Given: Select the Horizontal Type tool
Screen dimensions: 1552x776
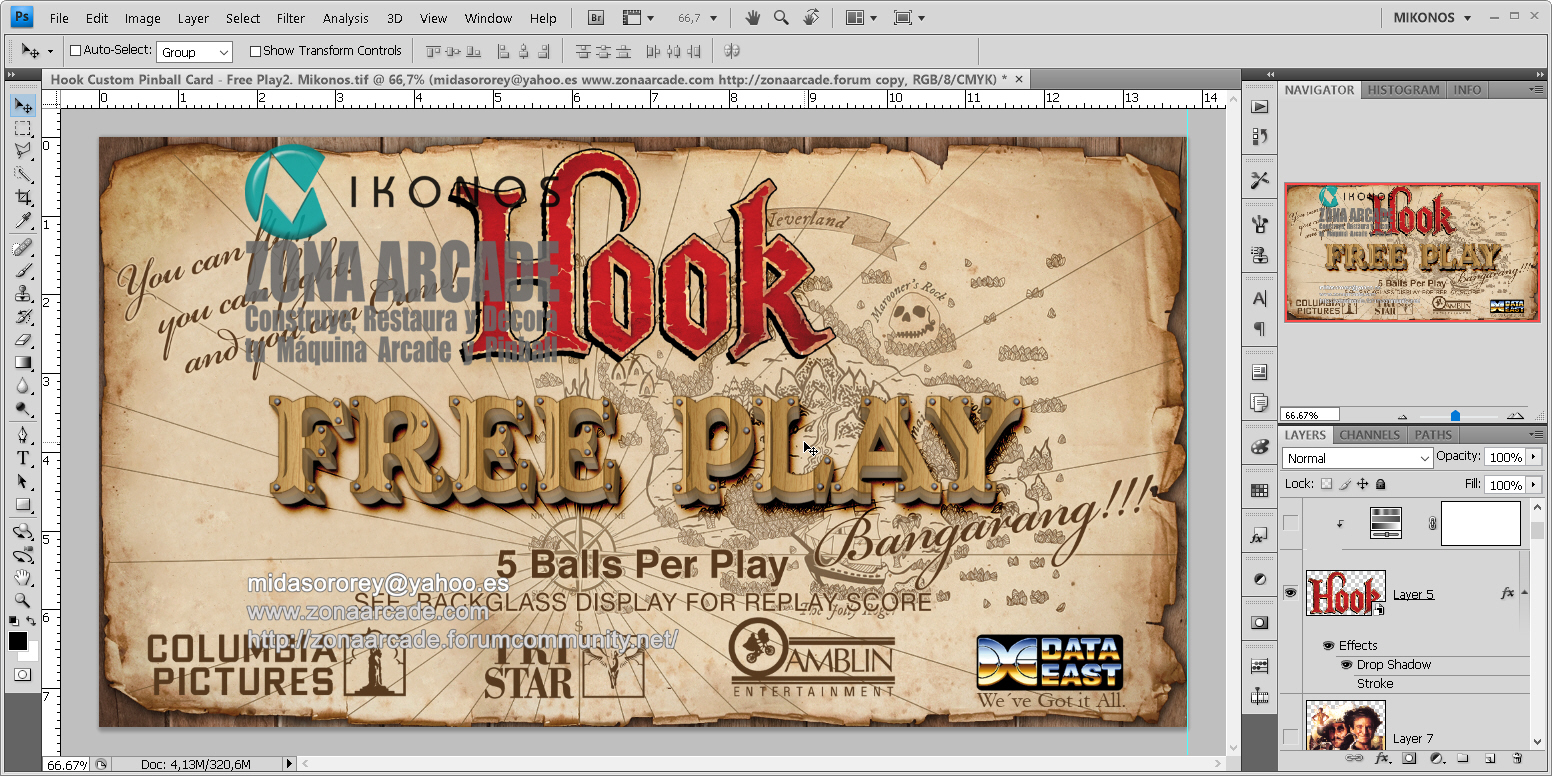Looking at the screenshot, I should pos(22,459).
